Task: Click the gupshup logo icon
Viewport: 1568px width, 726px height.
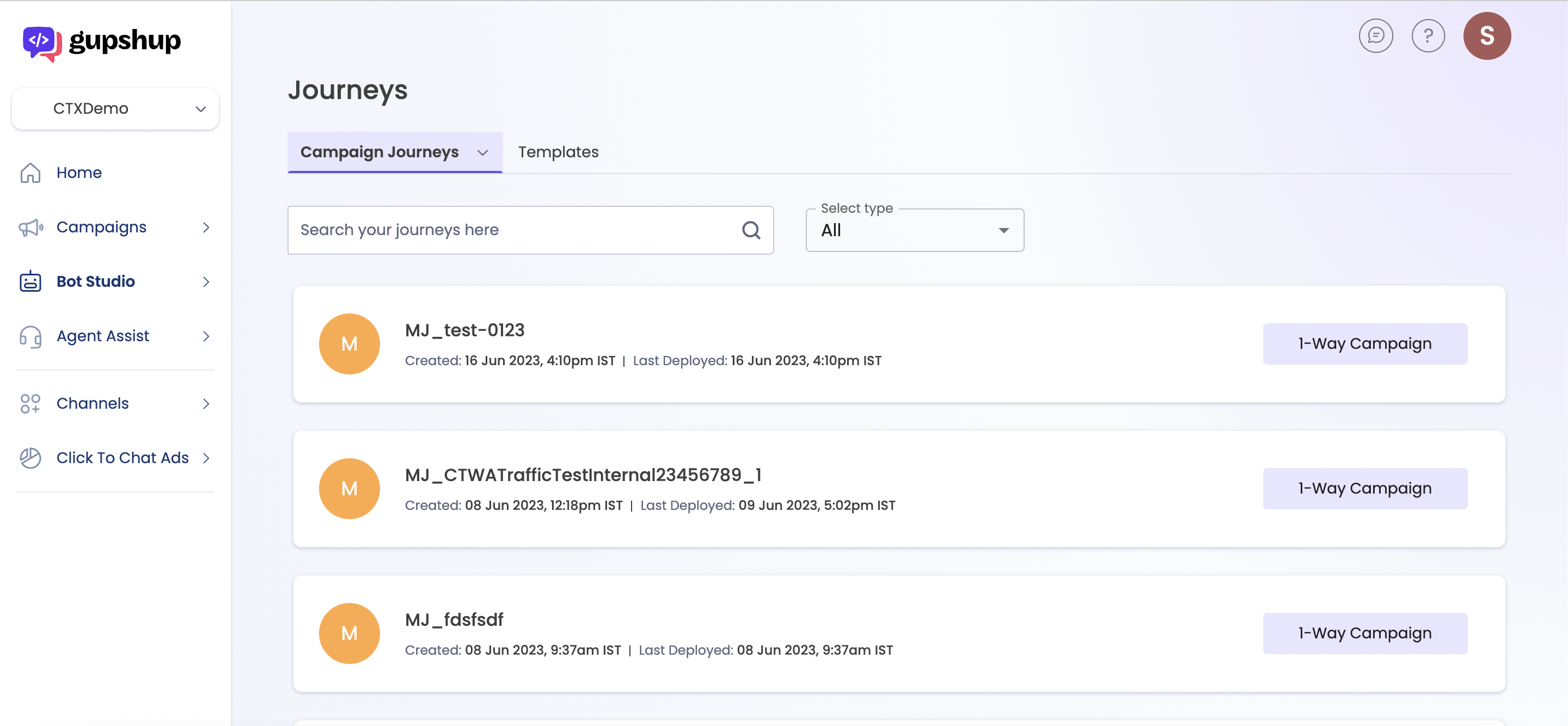Action: tap(41, 42)
